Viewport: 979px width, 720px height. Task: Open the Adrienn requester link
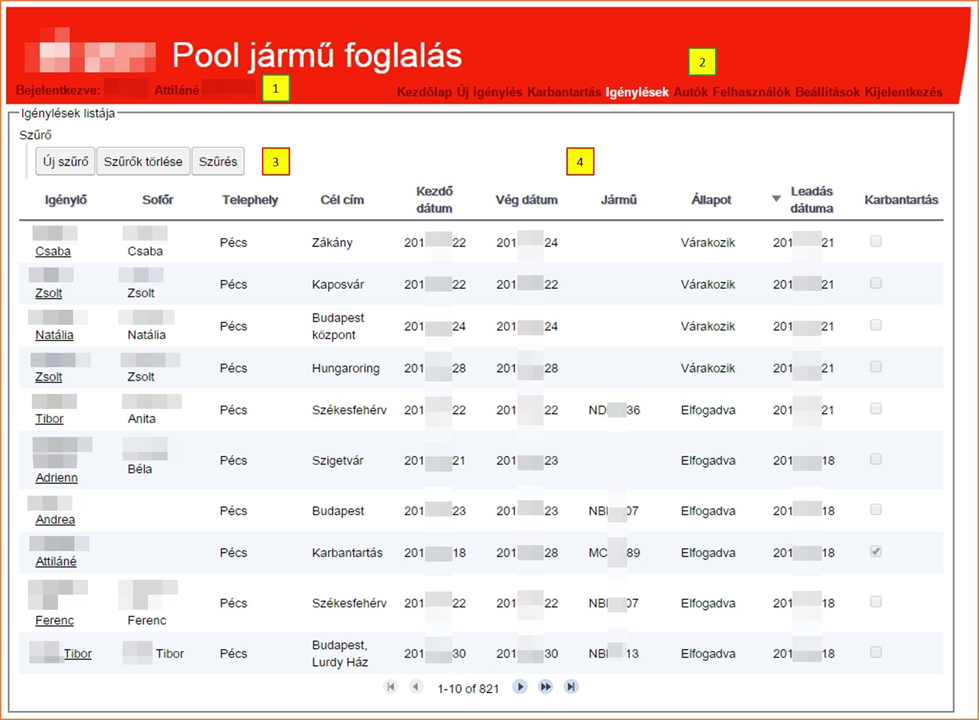(x=56, y=478)
